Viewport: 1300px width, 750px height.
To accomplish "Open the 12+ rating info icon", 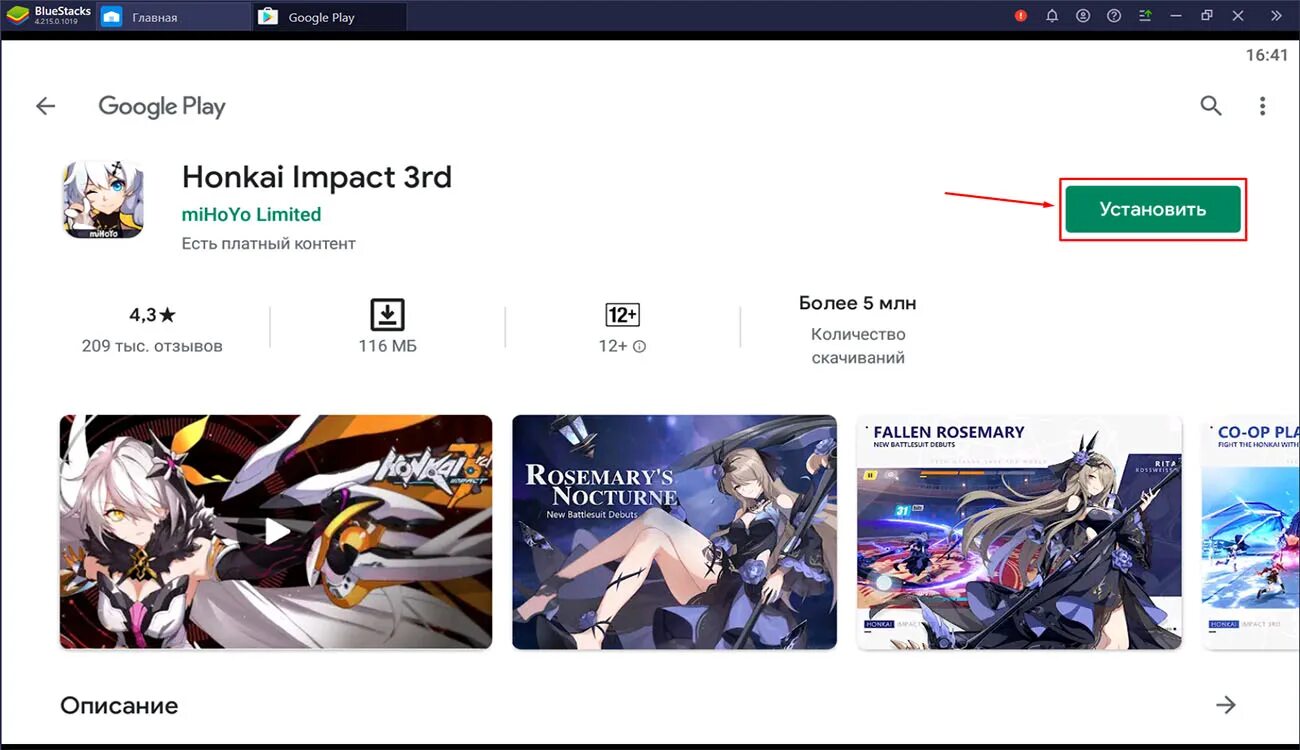I will pyautogui.click(x=640, y=347).
